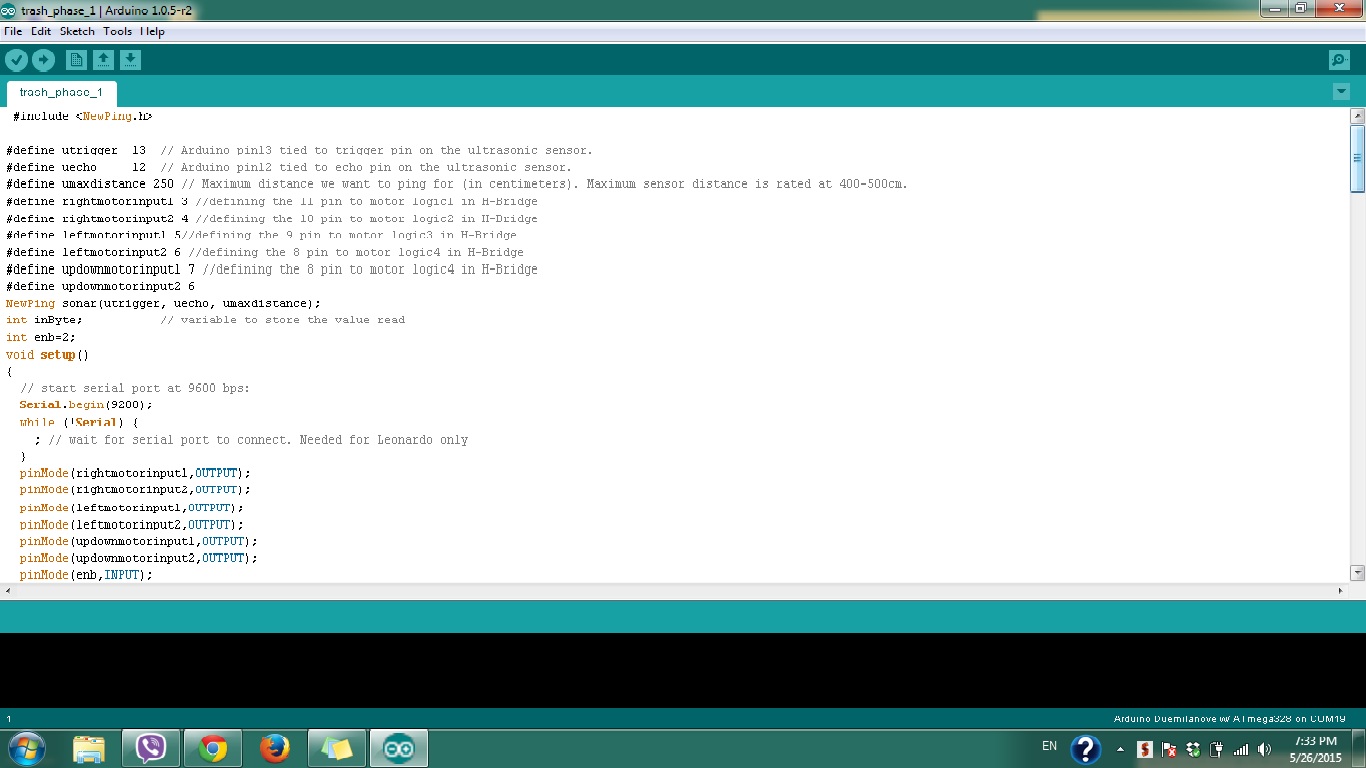
Task: Click the 'void setup()' line
Action: click(48, 355)
